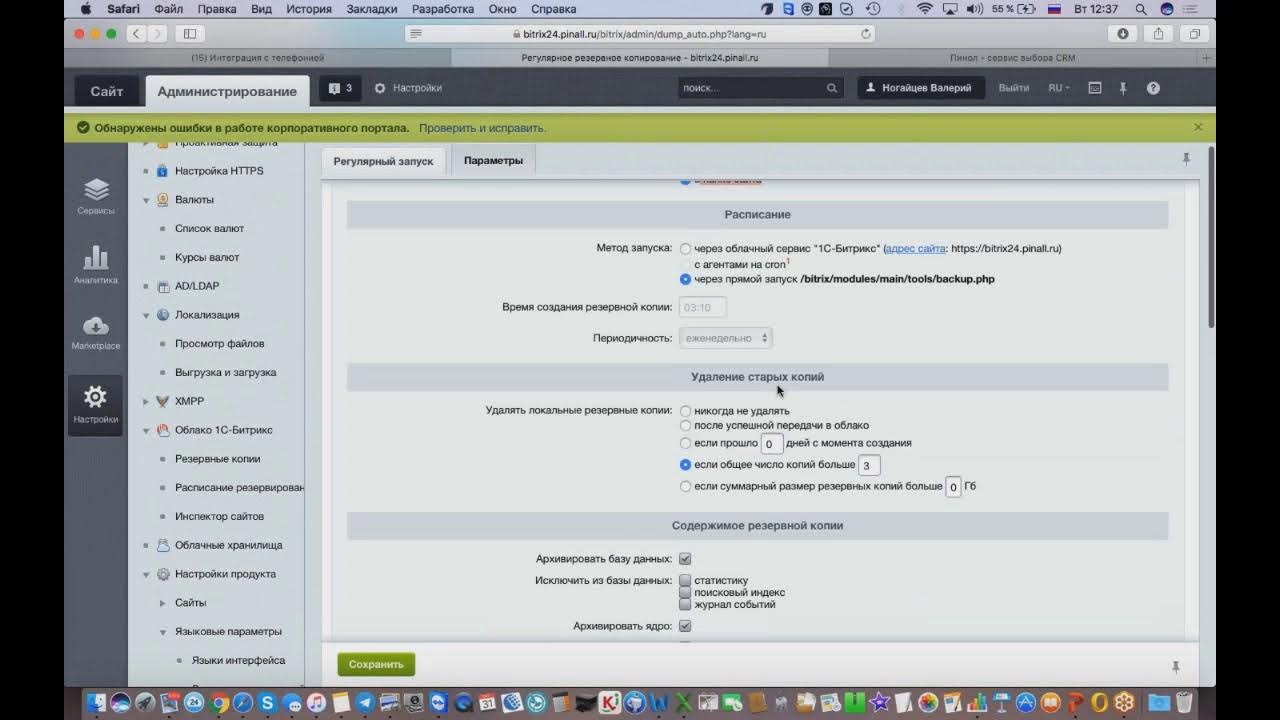The width and height of the screenshot is (1280, 720).
Task: Collapse the Настройки продукта node
Action: click(146, 575)
